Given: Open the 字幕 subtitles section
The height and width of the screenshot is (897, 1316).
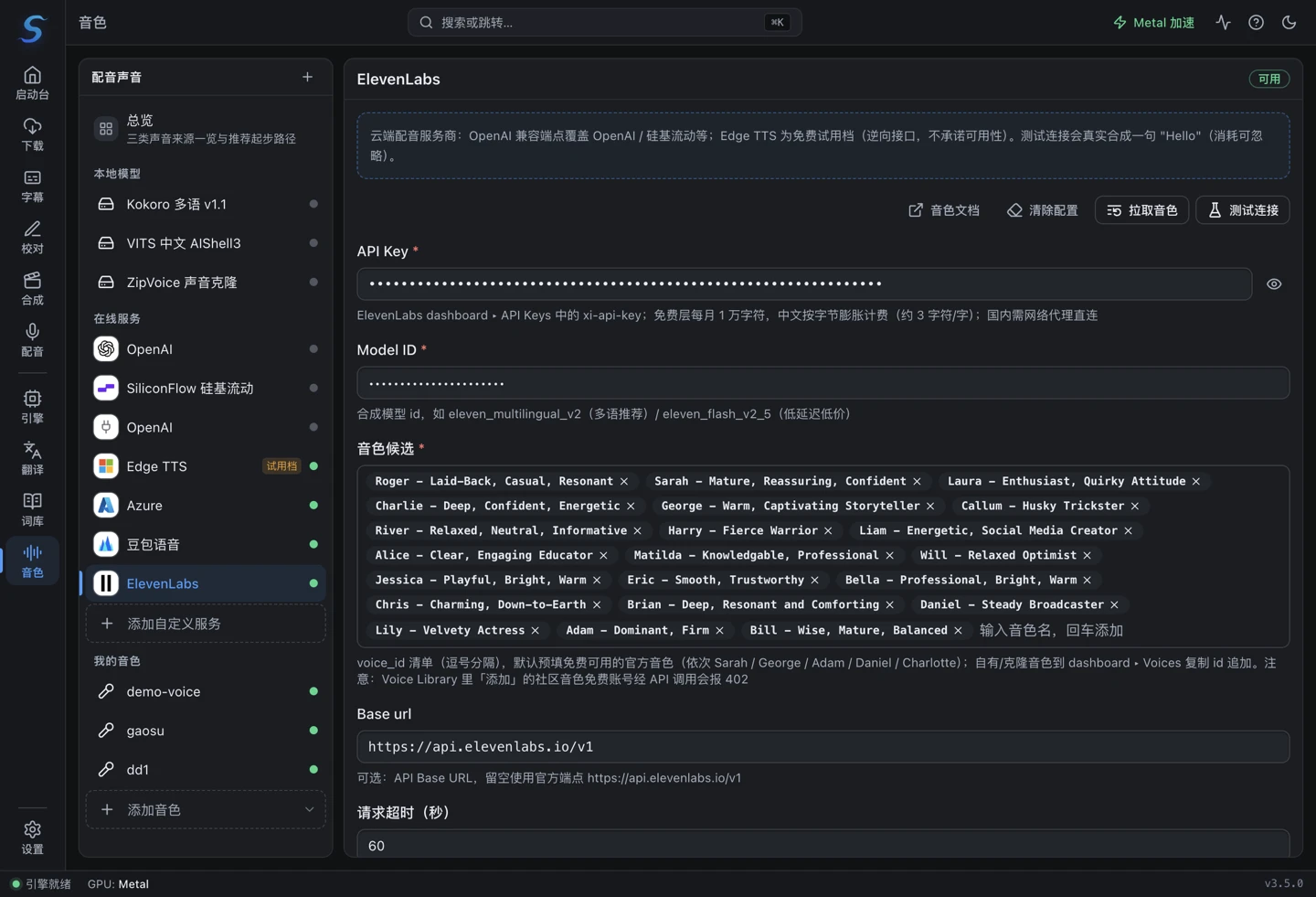Looking at the screenshot, I should (32, 186).
